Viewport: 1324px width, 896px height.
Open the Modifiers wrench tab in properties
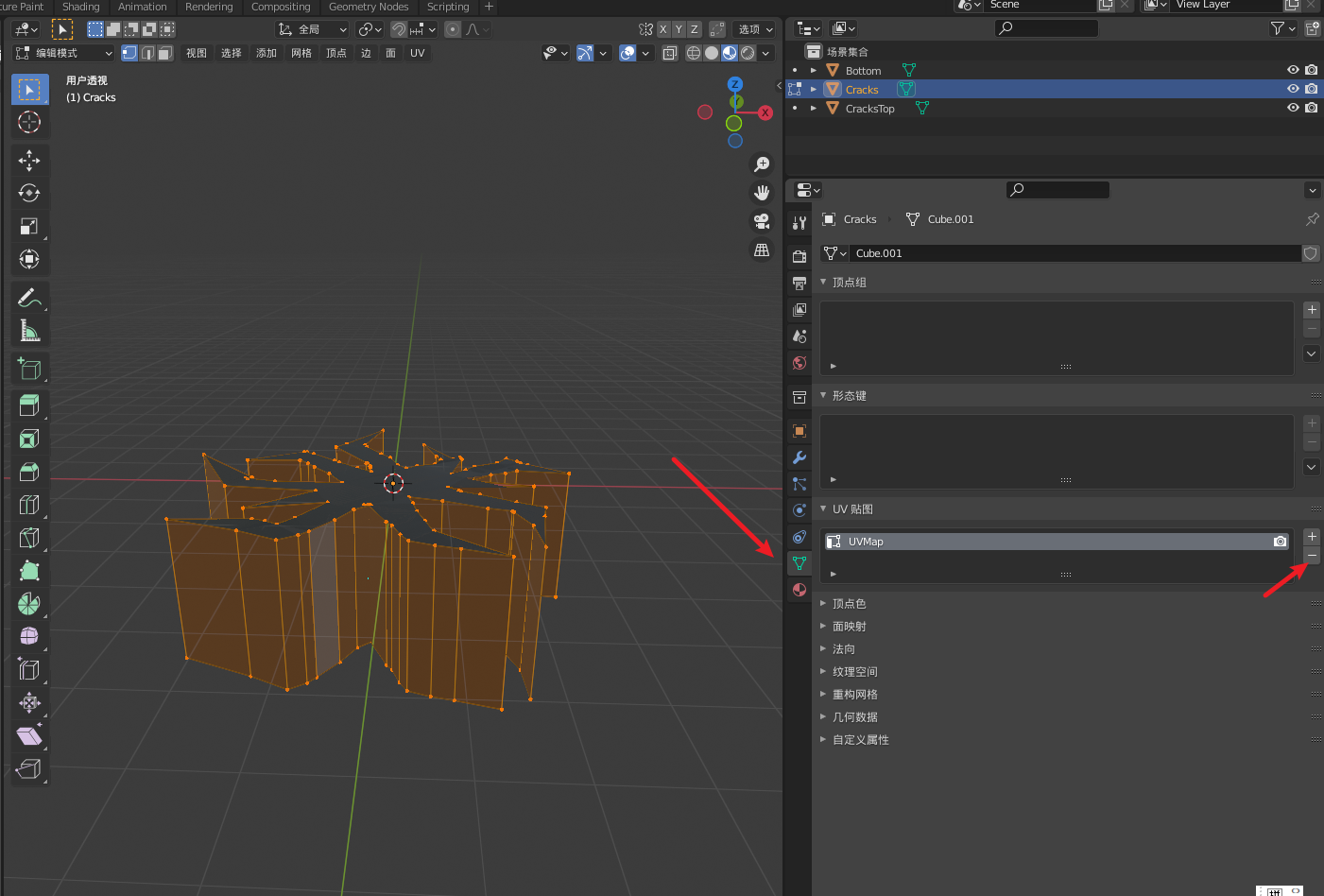coord(800,457)
